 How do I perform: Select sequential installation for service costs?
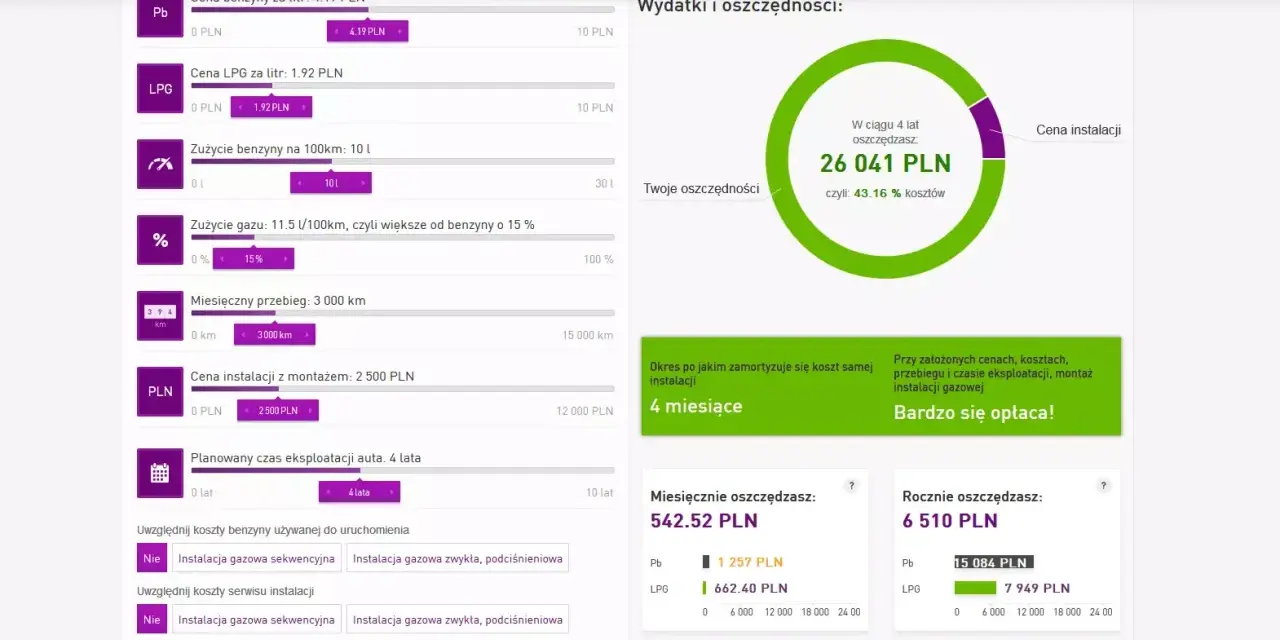click(256, 619)
